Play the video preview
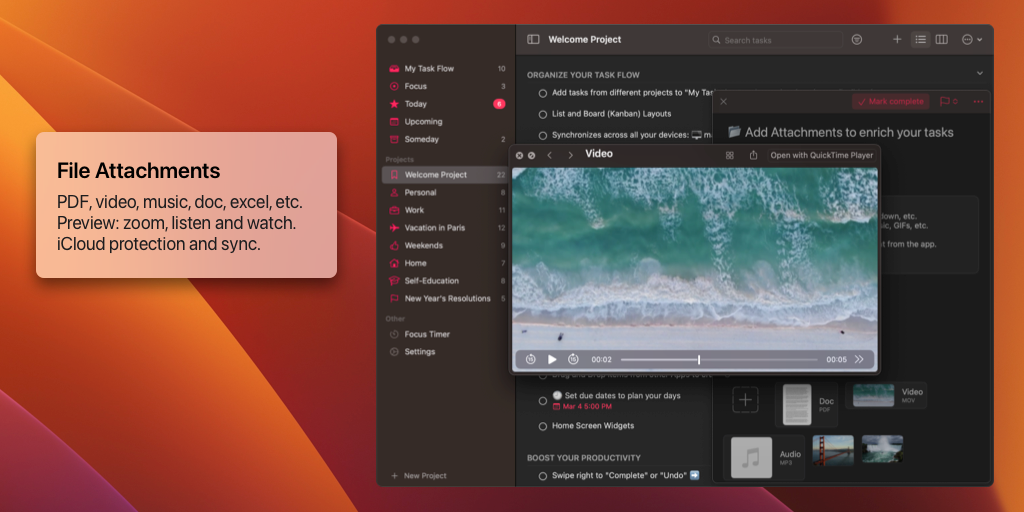This screenshot has width=1024, height=512. (552, 359)
